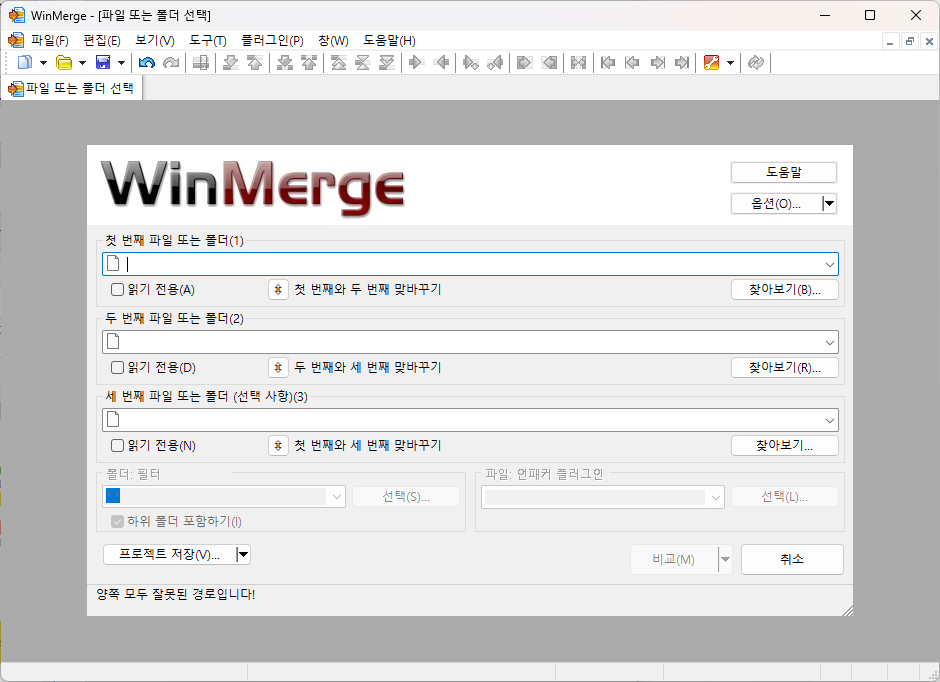Toggle 하위 폴더 포함하기(I) checkbox
Viewport: 940px width, 682px height.
pyautogui.click(x=118, y=521)
